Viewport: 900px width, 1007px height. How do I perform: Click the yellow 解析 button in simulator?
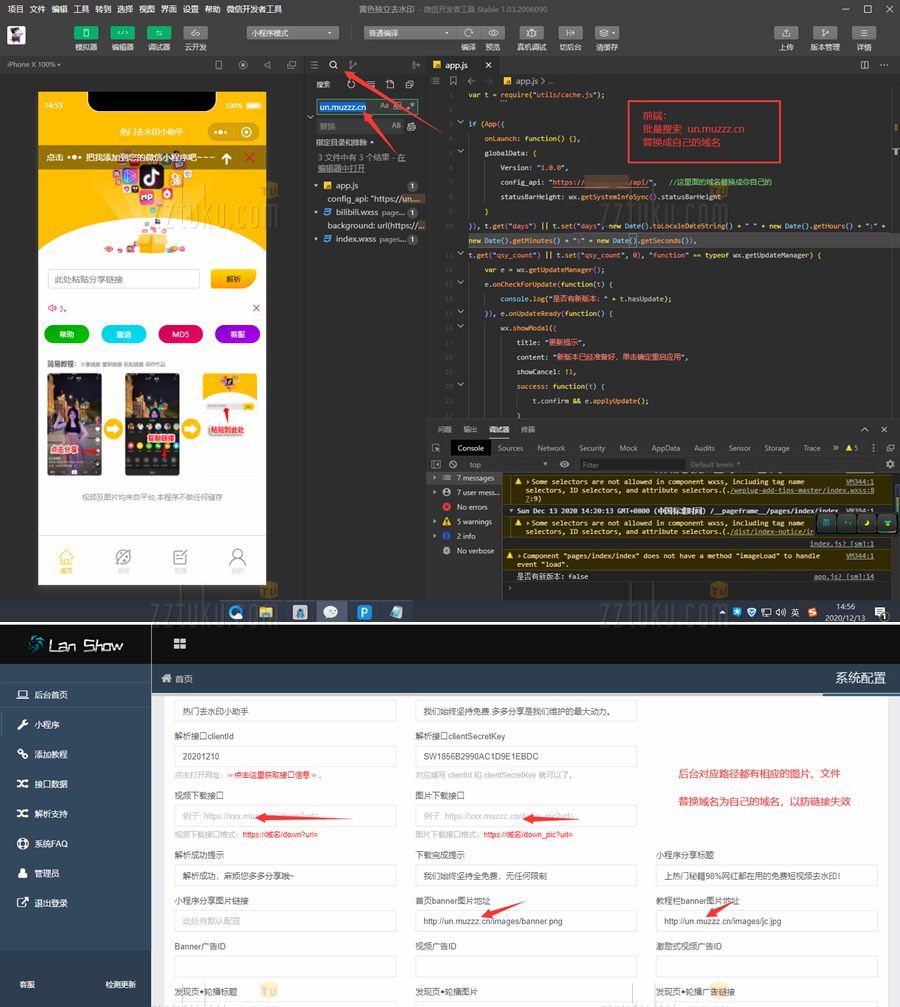[233, 279]
